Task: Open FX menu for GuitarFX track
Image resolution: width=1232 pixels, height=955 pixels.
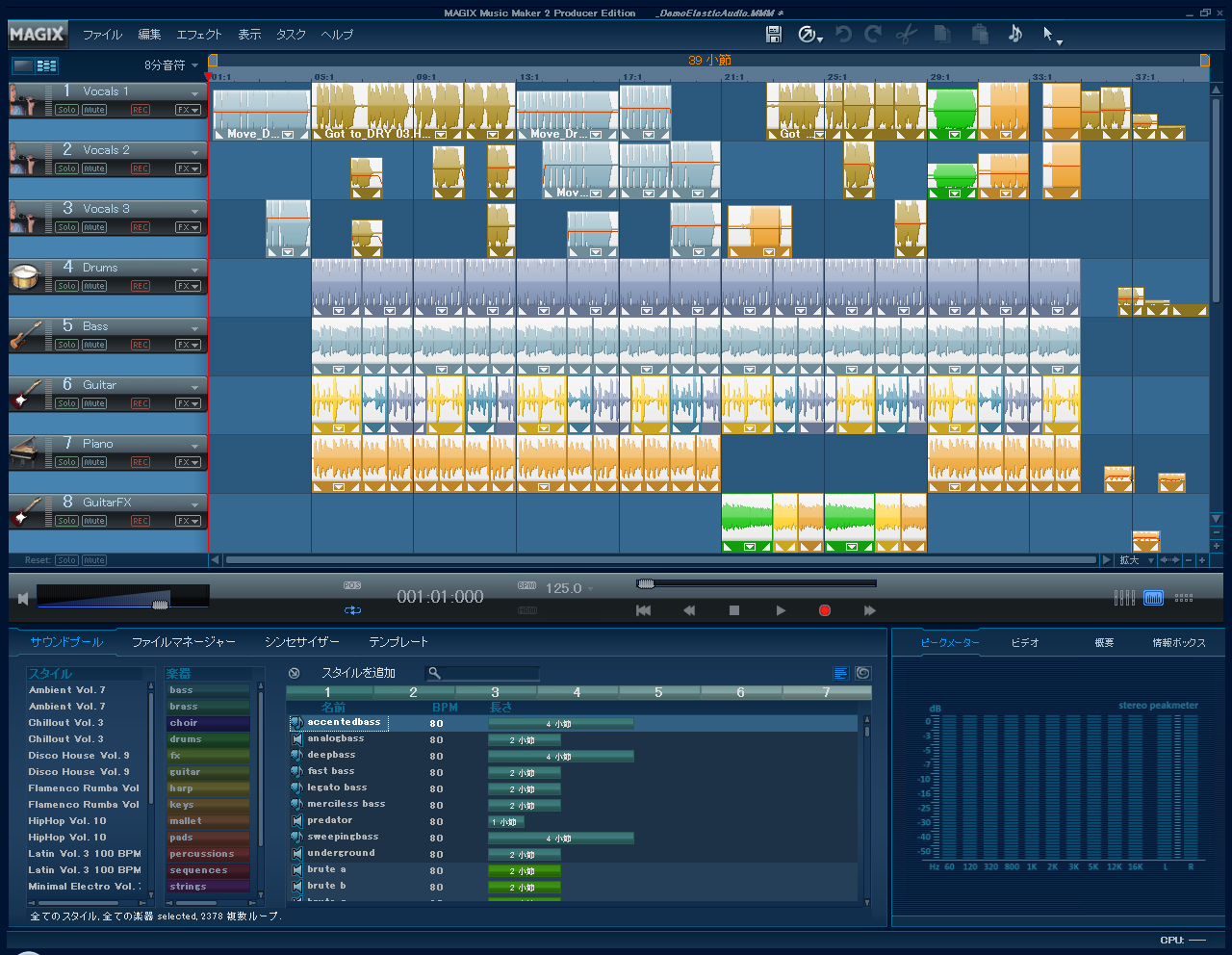Action: tap(188, 521)
